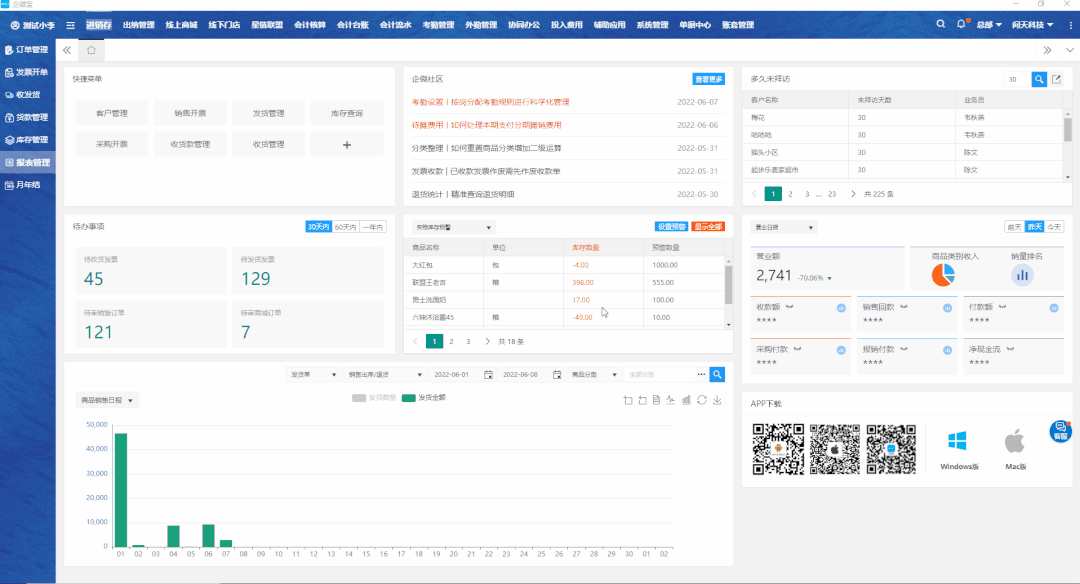Expand the 发货单 type dropdown
Screen dimensions: 1080x584
[311, 374]
